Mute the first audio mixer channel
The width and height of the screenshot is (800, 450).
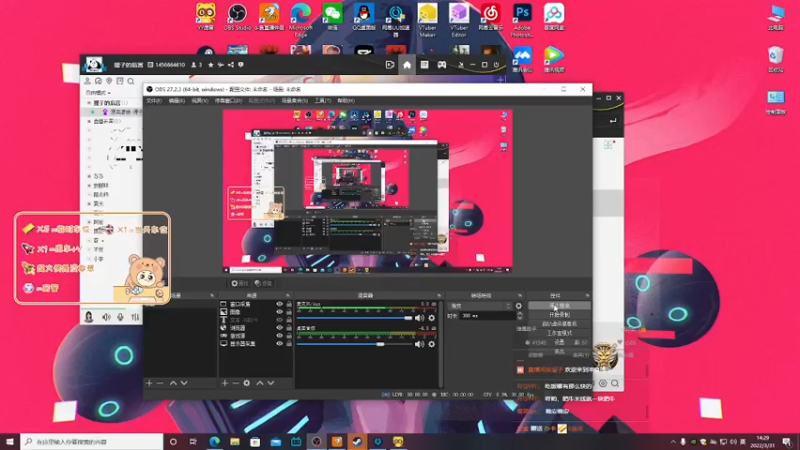419,318
